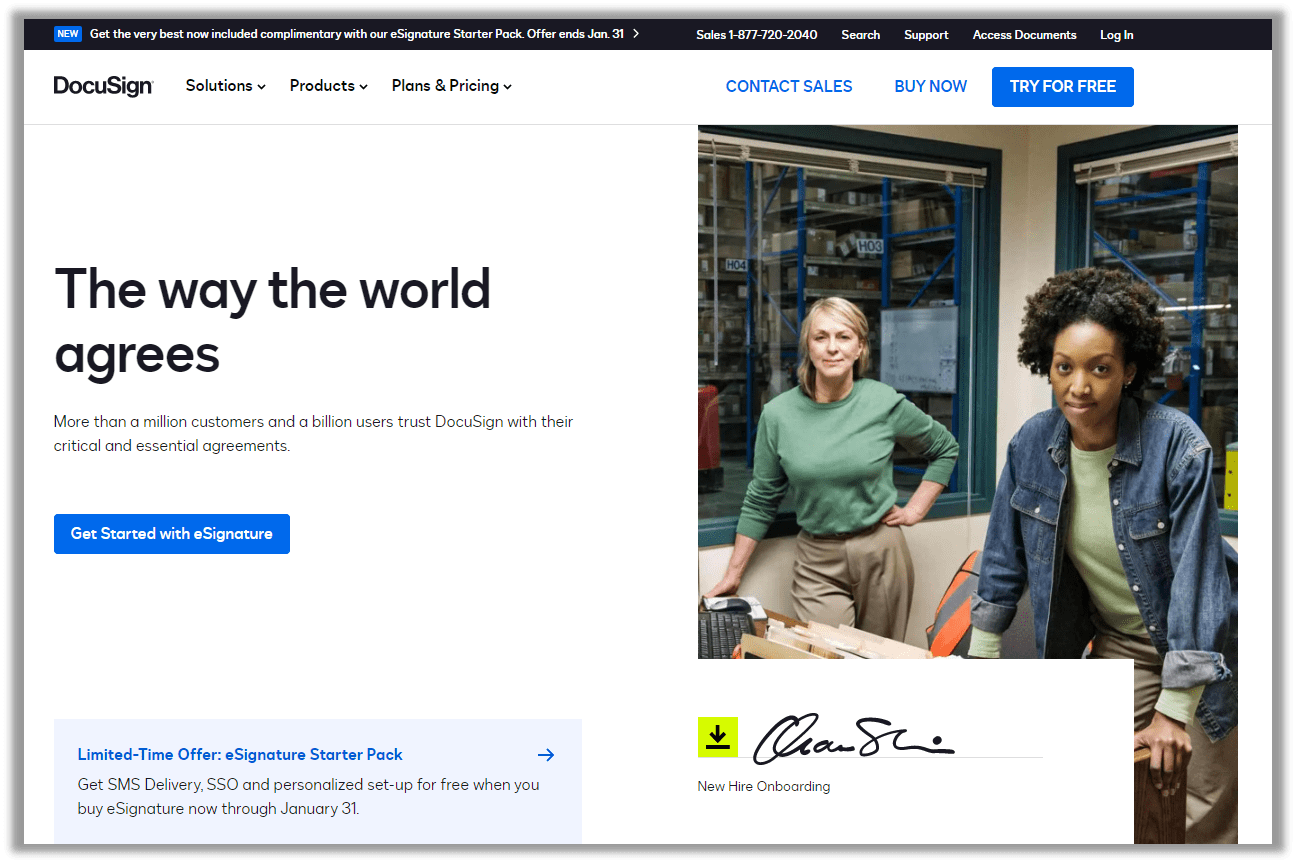Click Log In
Image resolution: width=1296 pixels, height=863 pixels.
click(x=1116, y=34)
